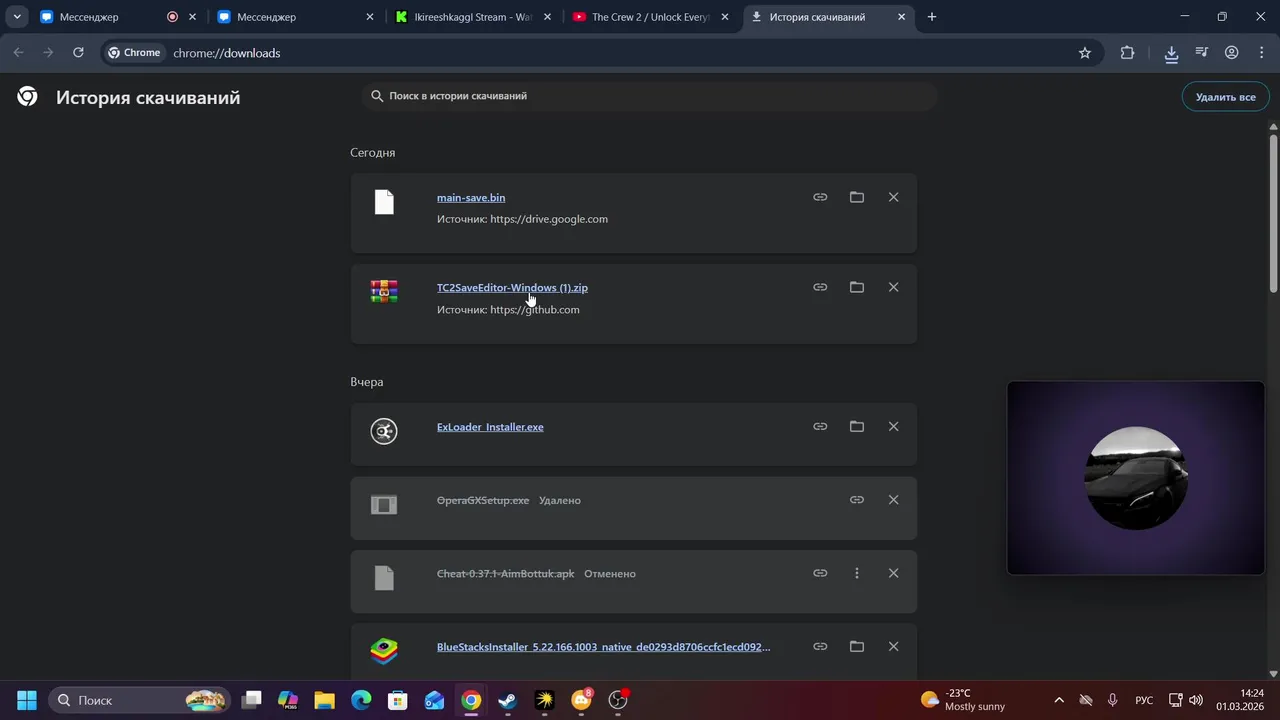Open Chrome profile icon
This screenshot has height=720, width=1280.
pyautogui.click(x=1232, y=53)
